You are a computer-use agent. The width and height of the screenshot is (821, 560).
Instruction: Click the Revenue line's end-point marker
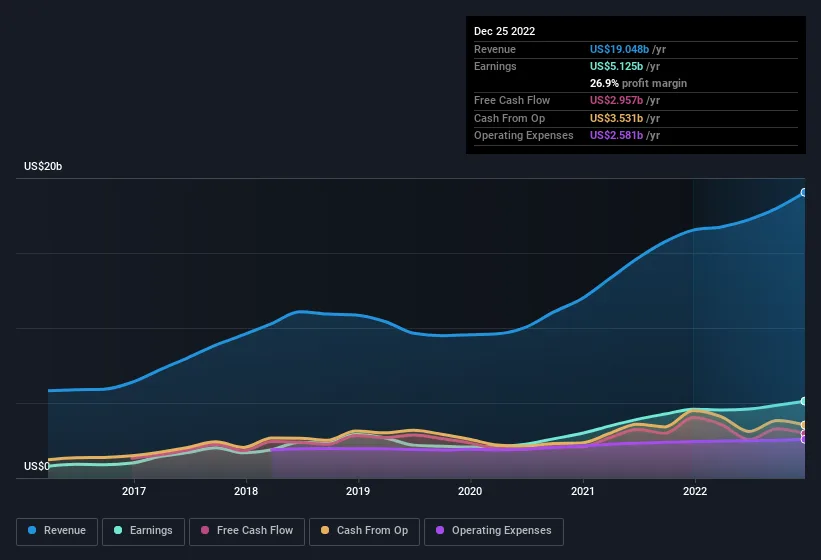804,193
